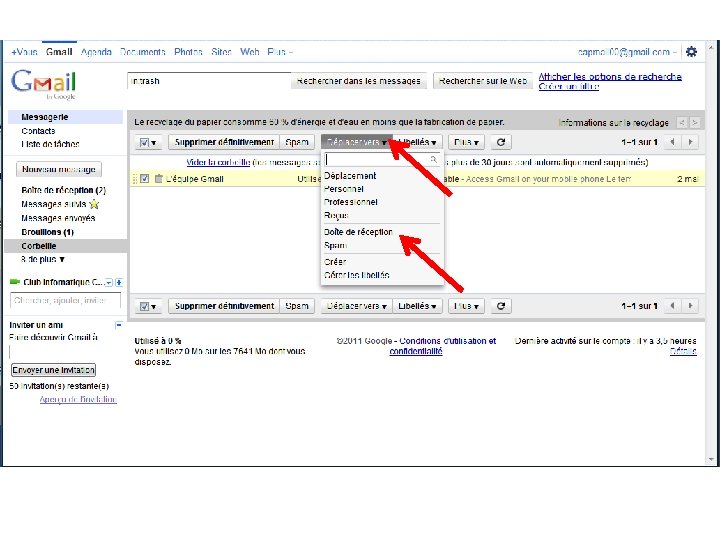The height and width of the screenshot is (540, 720).
Task: Choose Reçus in the move-to menu
Action: (x=336, y=215)
